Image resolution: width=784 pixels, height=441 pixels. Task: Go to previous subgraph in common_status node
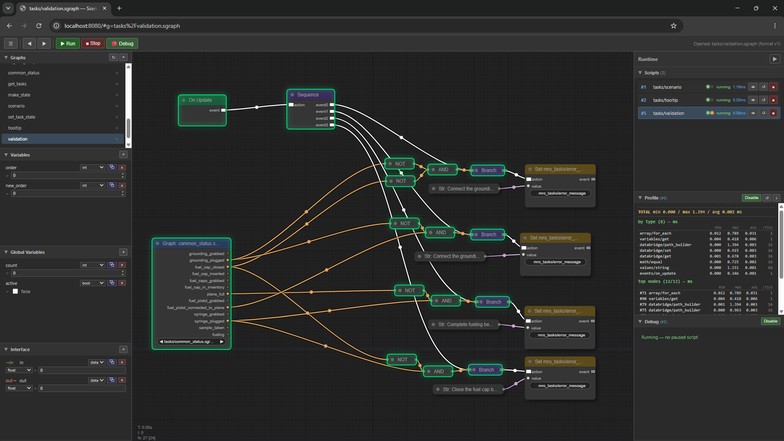[x=162, y=342]
